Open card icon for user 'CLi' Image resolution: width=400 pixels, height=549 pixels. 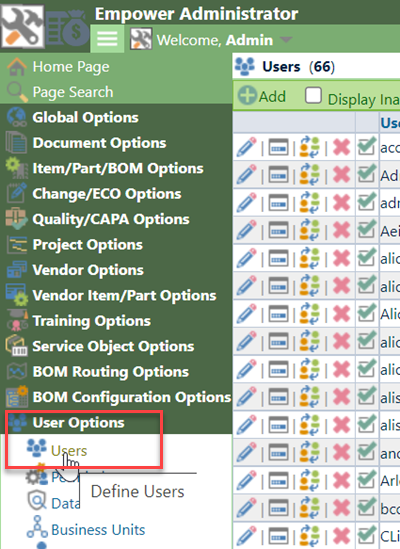coord(278,536)
